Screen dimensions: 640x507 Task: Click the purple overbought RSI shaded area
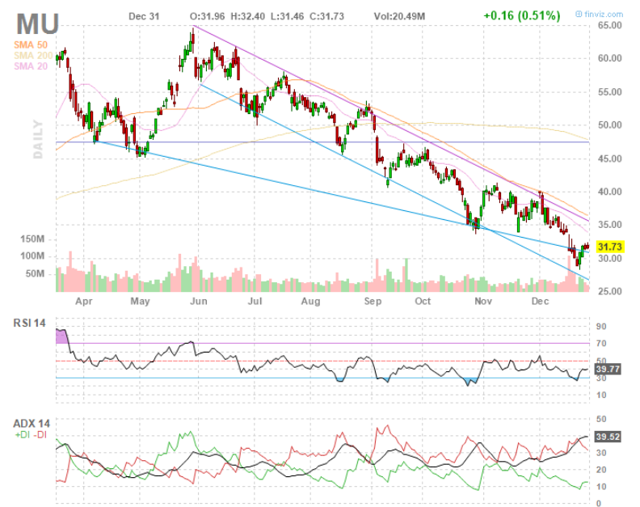[61, 336]
